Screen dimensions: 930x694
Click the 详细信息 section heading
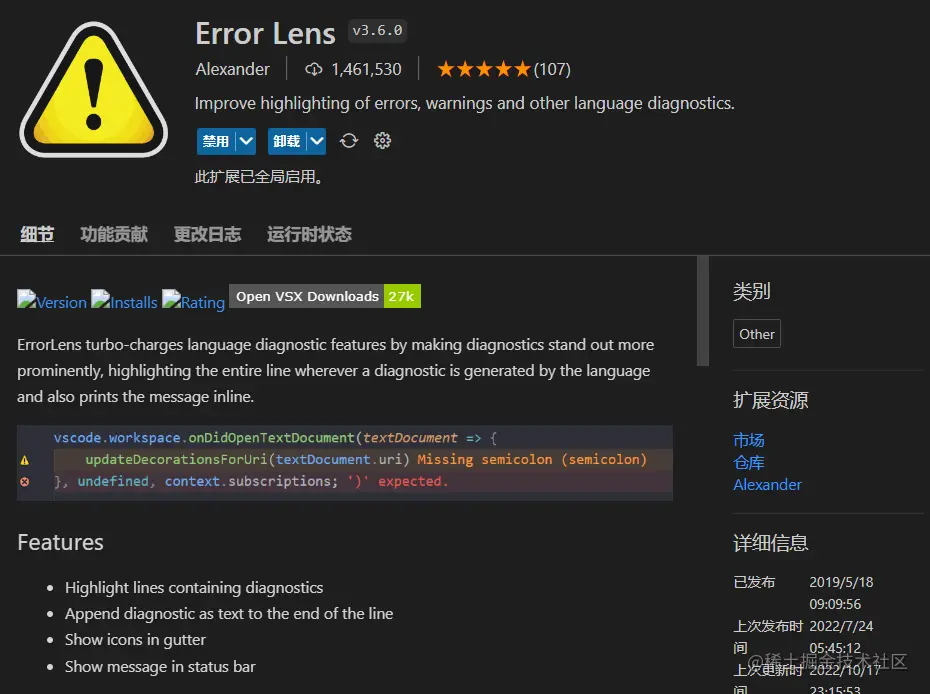tap(770, 543)
